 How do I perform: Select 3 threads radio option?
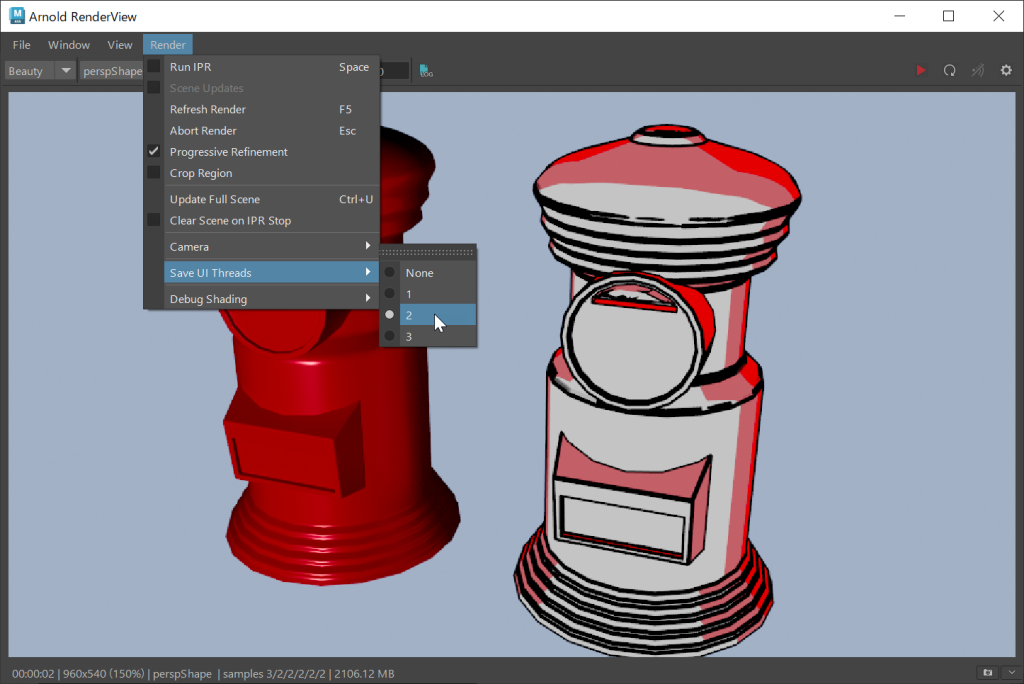click(x=428, y=336)
